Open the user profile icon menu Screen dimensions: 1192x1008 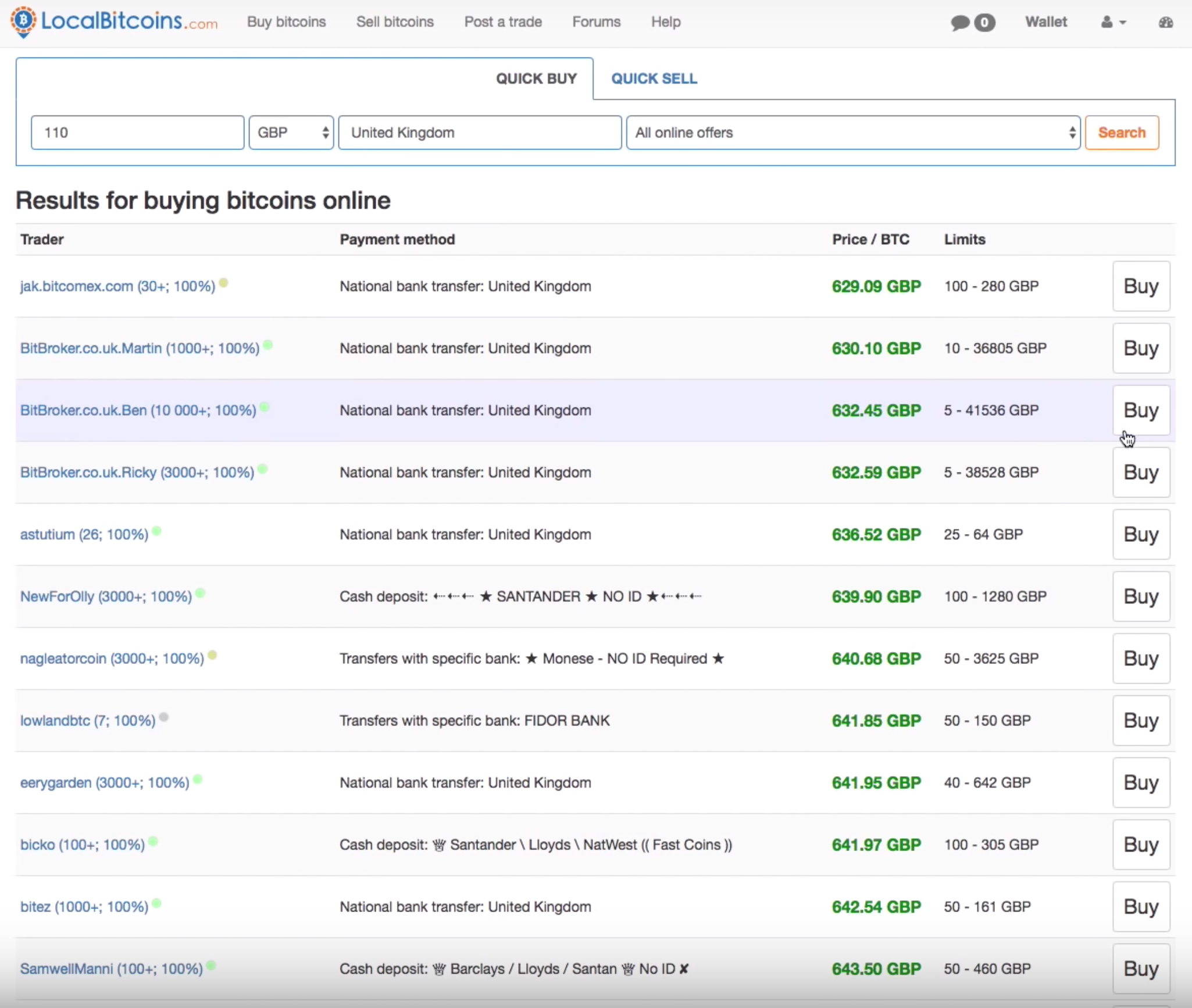[1113, 22]
